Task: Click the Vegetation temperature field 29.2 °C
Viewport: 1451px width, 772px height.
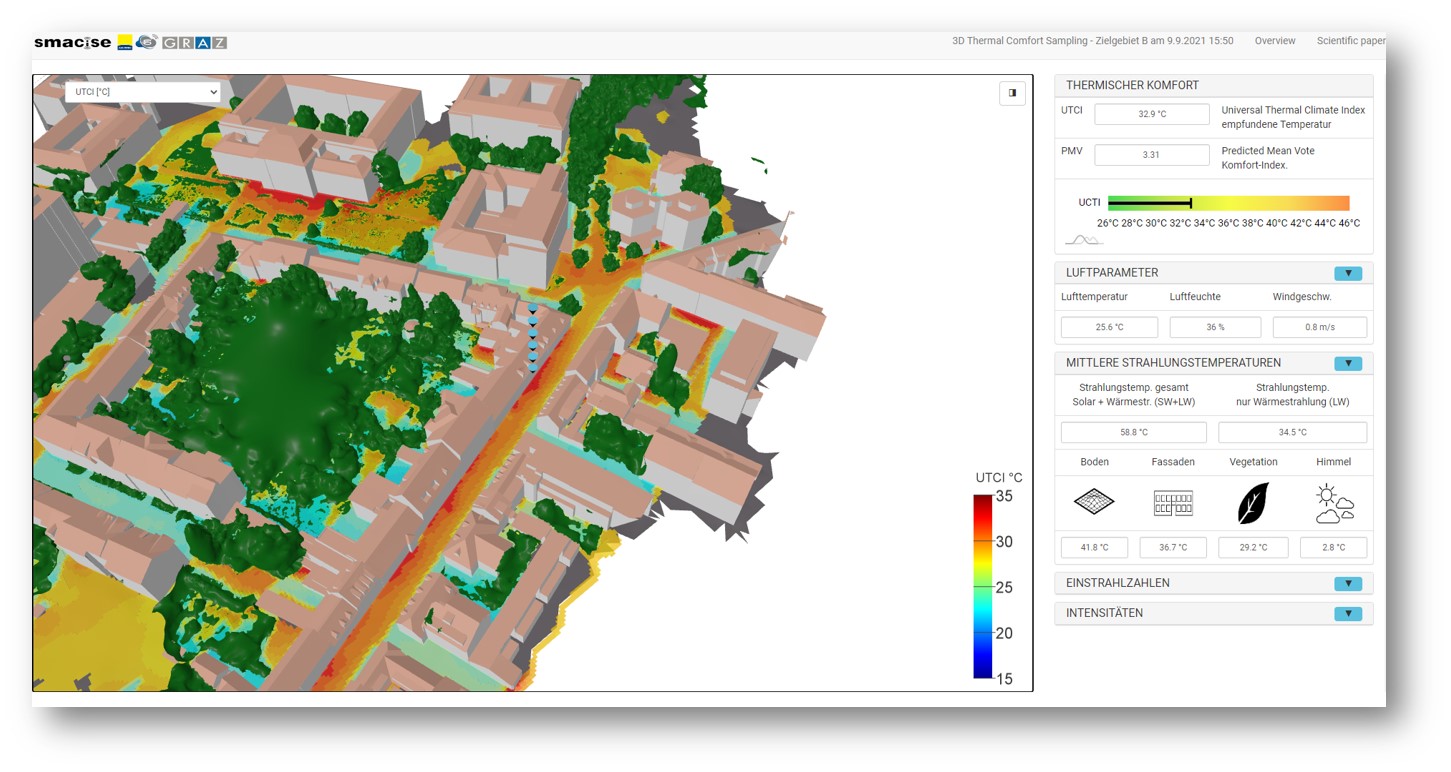Action: pos(1253,547)
